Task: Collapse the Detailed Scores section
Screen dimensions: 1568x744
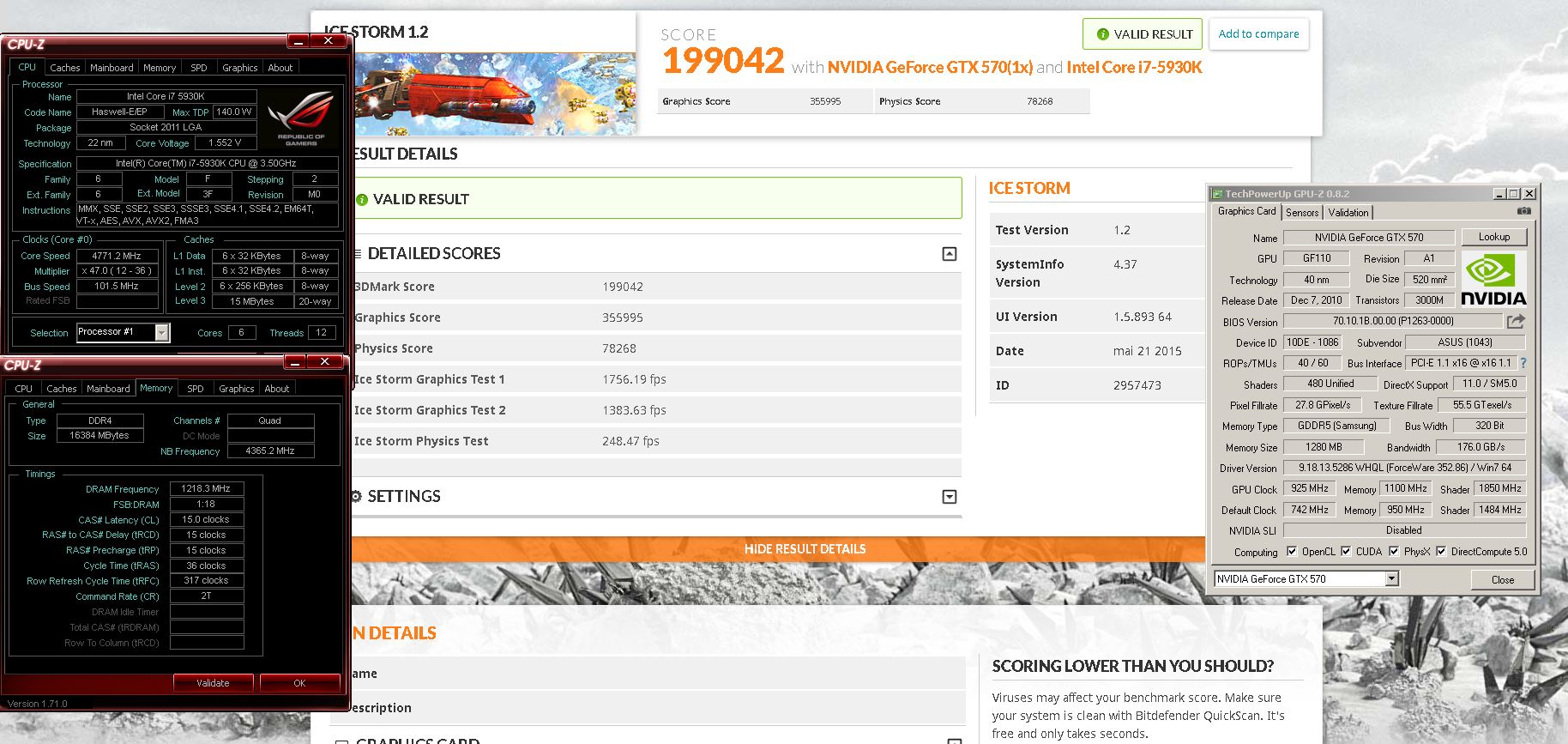Action: point(950,254)
